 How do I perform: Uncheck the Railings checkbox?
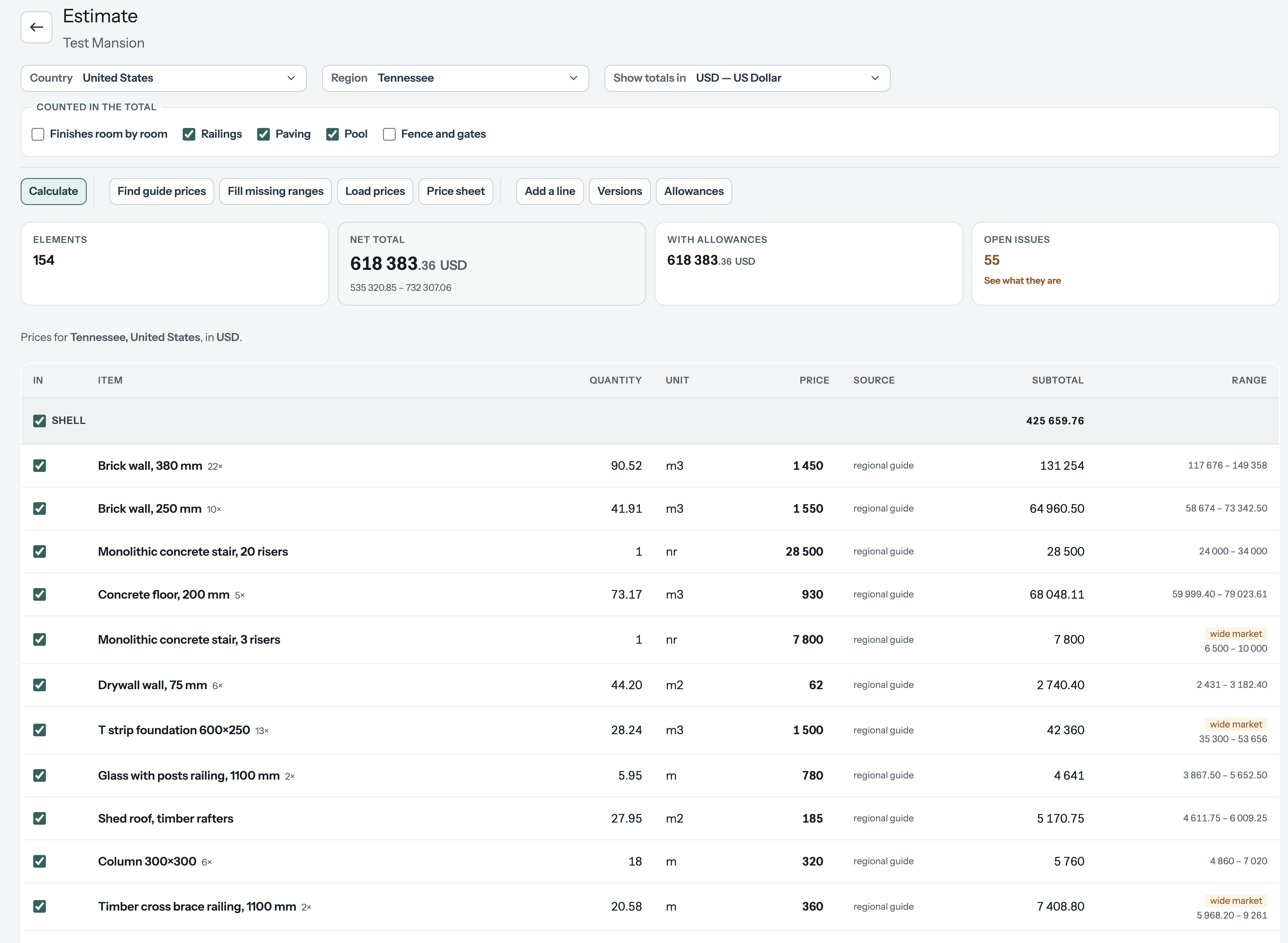tap(189, 134)
